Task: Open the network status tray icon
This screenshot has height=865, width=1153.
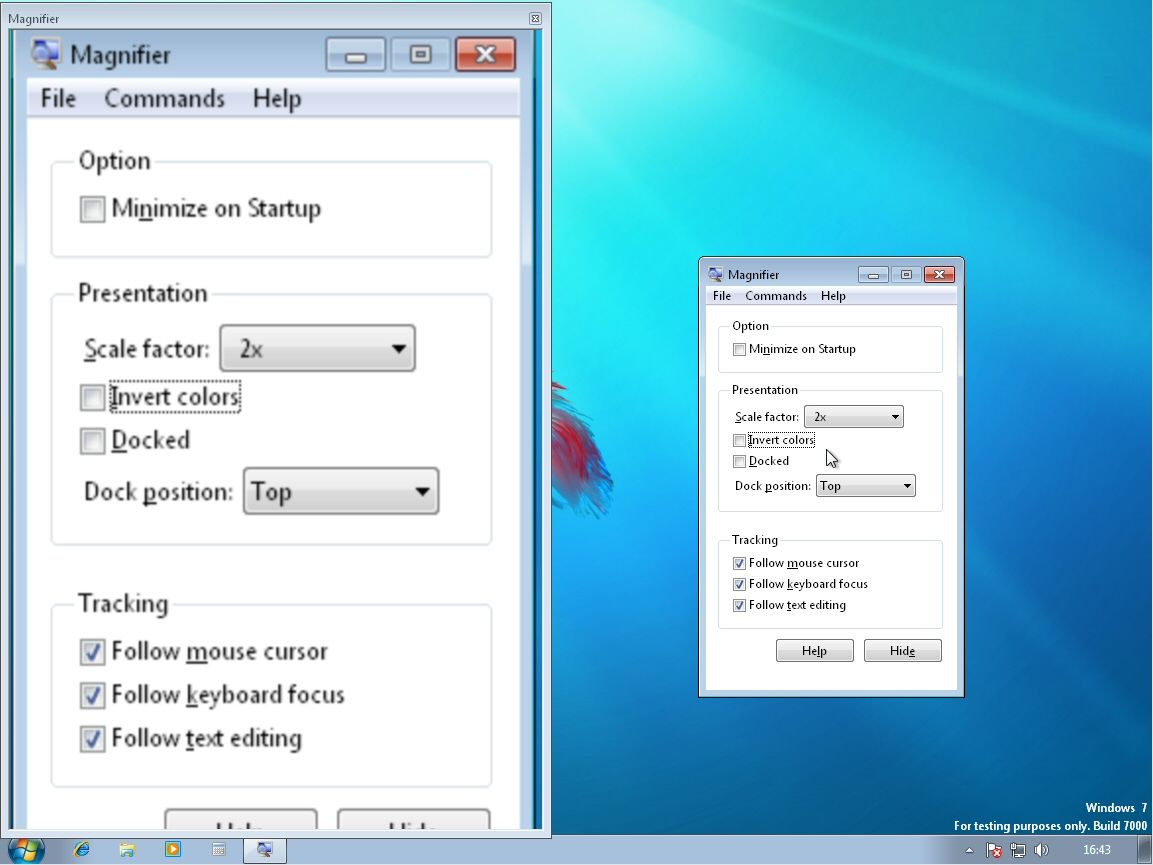Action: point(1020,850)
